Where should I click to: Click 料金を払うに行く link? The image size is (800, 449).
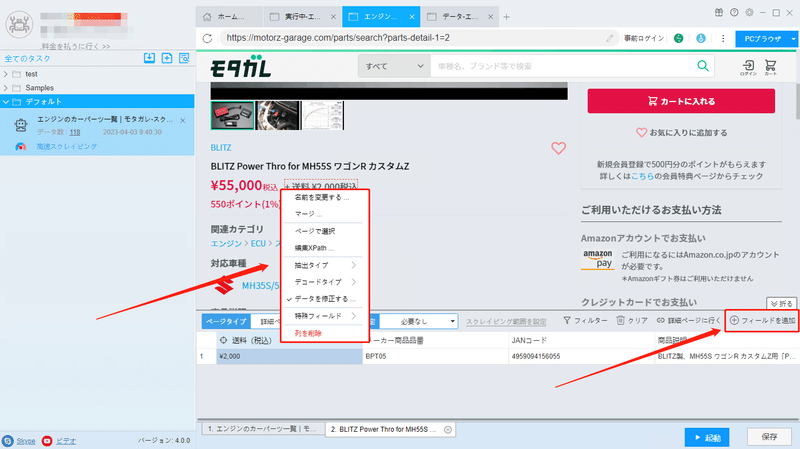76,46
